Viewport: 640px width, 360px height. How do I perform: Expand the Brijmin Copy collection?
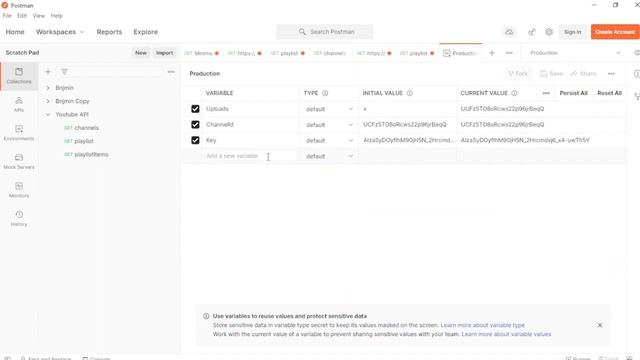tap(48, 101)
